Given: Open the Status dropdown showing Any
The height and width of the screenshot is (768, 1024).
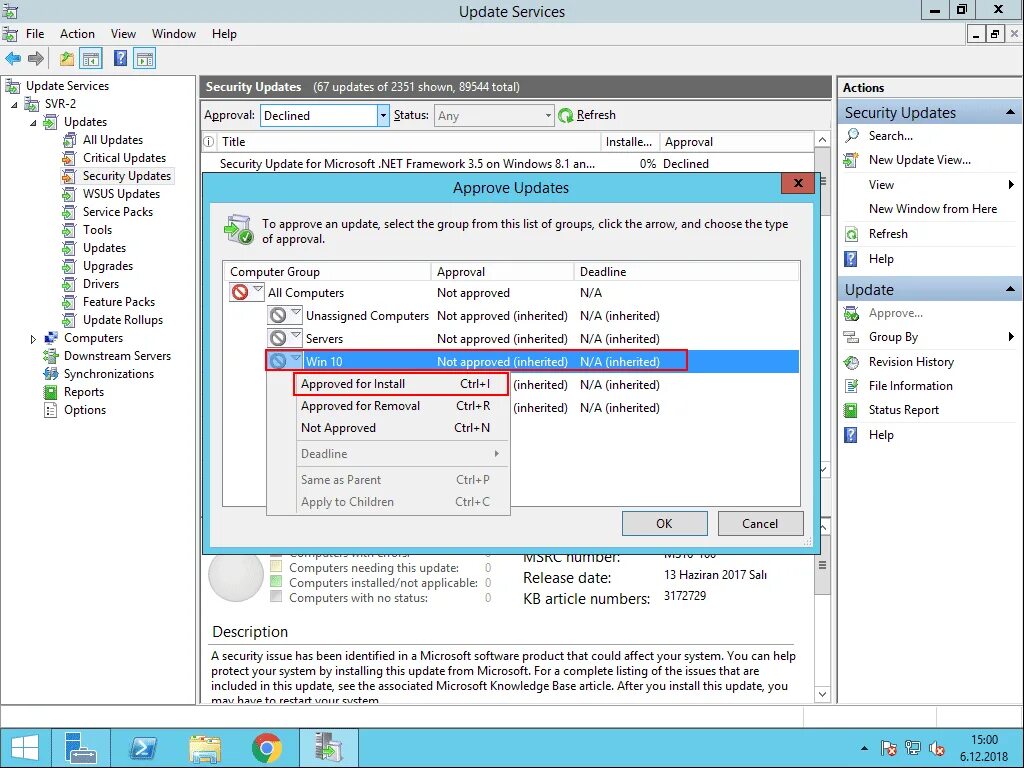Looking at the screenshot, I should coord(548,116).
